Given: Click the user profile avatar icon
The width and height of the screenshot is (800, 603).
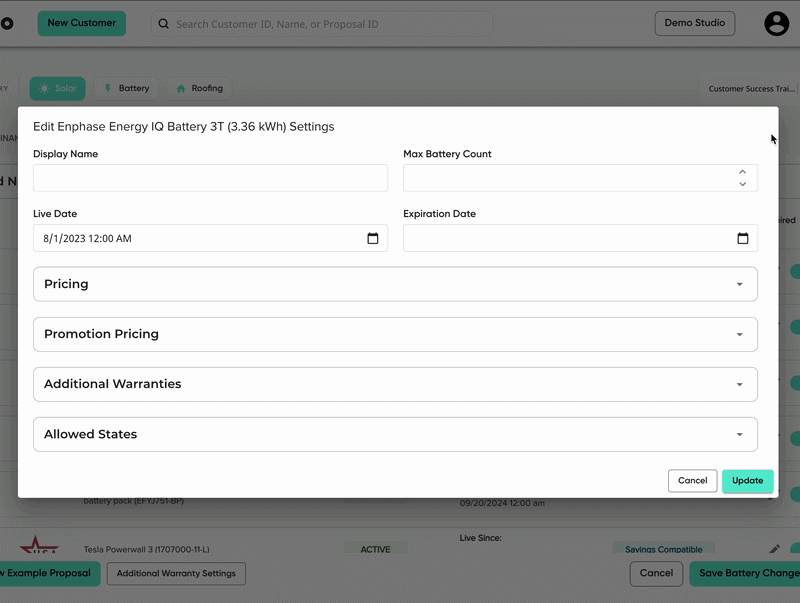Looking at the screenshot, I should tap(776, 23).
